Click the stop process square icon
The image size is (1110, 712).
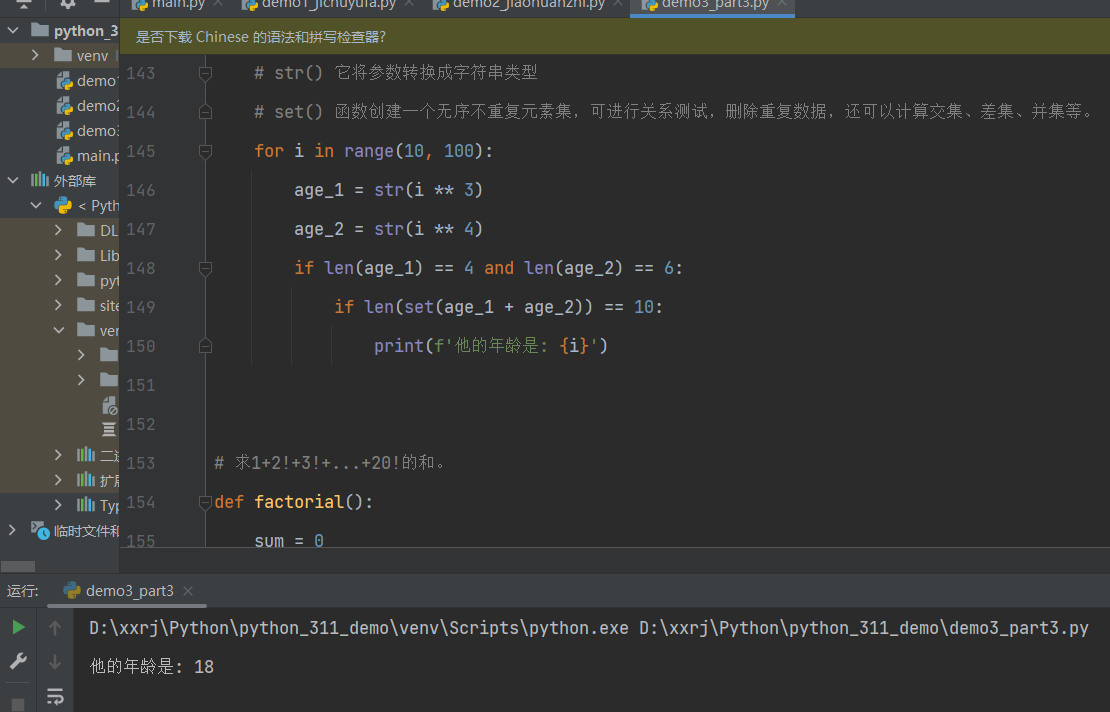(x=18, y=703)
